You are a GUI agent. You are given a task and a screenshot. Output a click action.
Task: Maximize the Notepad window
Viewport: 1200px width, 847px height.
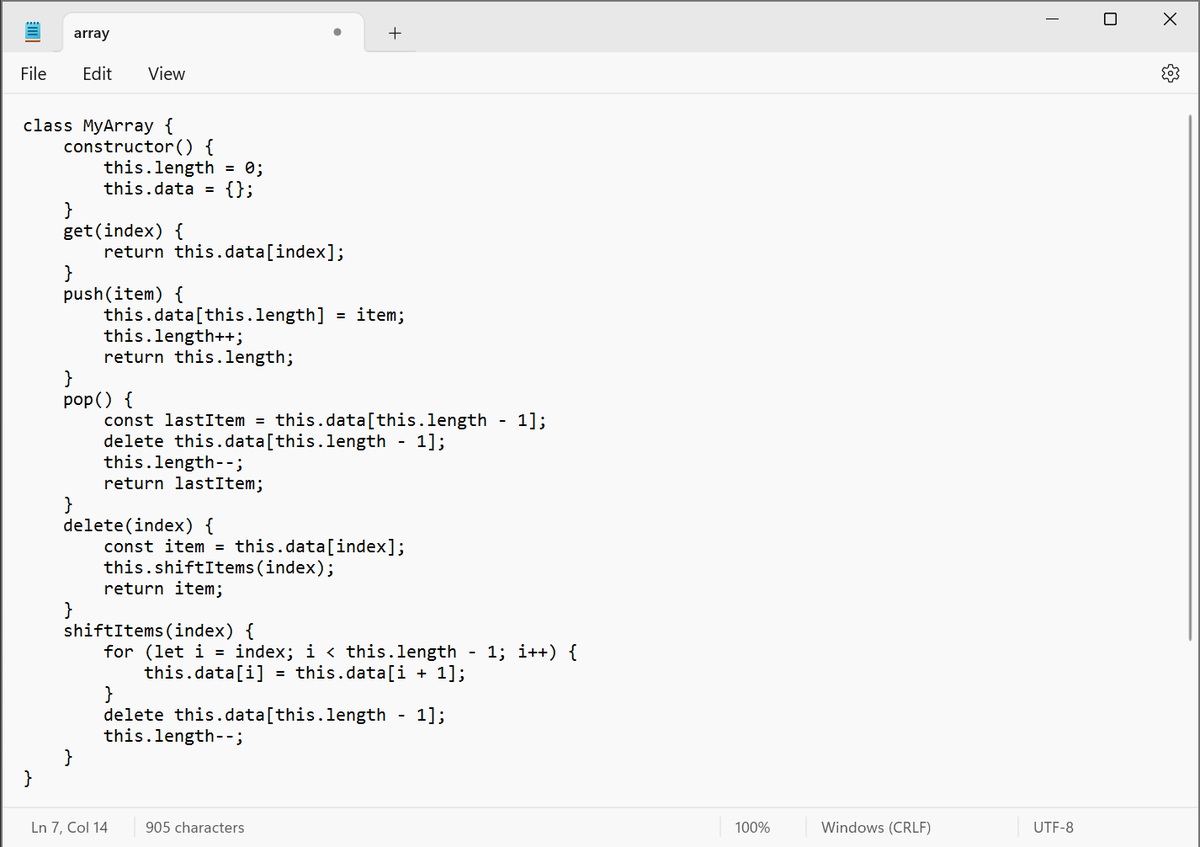coord(1110,19)
